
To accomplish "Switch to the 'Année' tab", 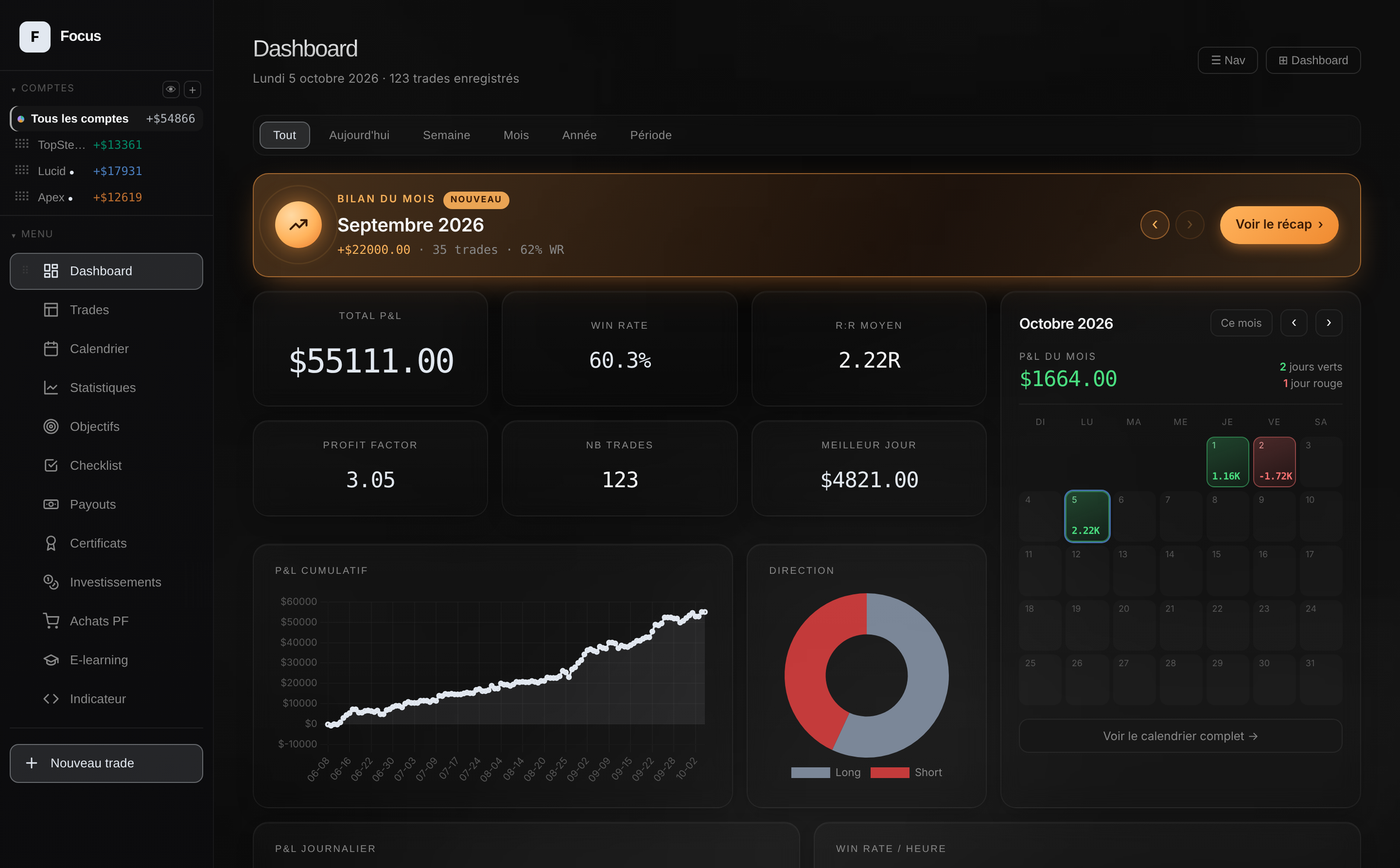I will 579,135.
